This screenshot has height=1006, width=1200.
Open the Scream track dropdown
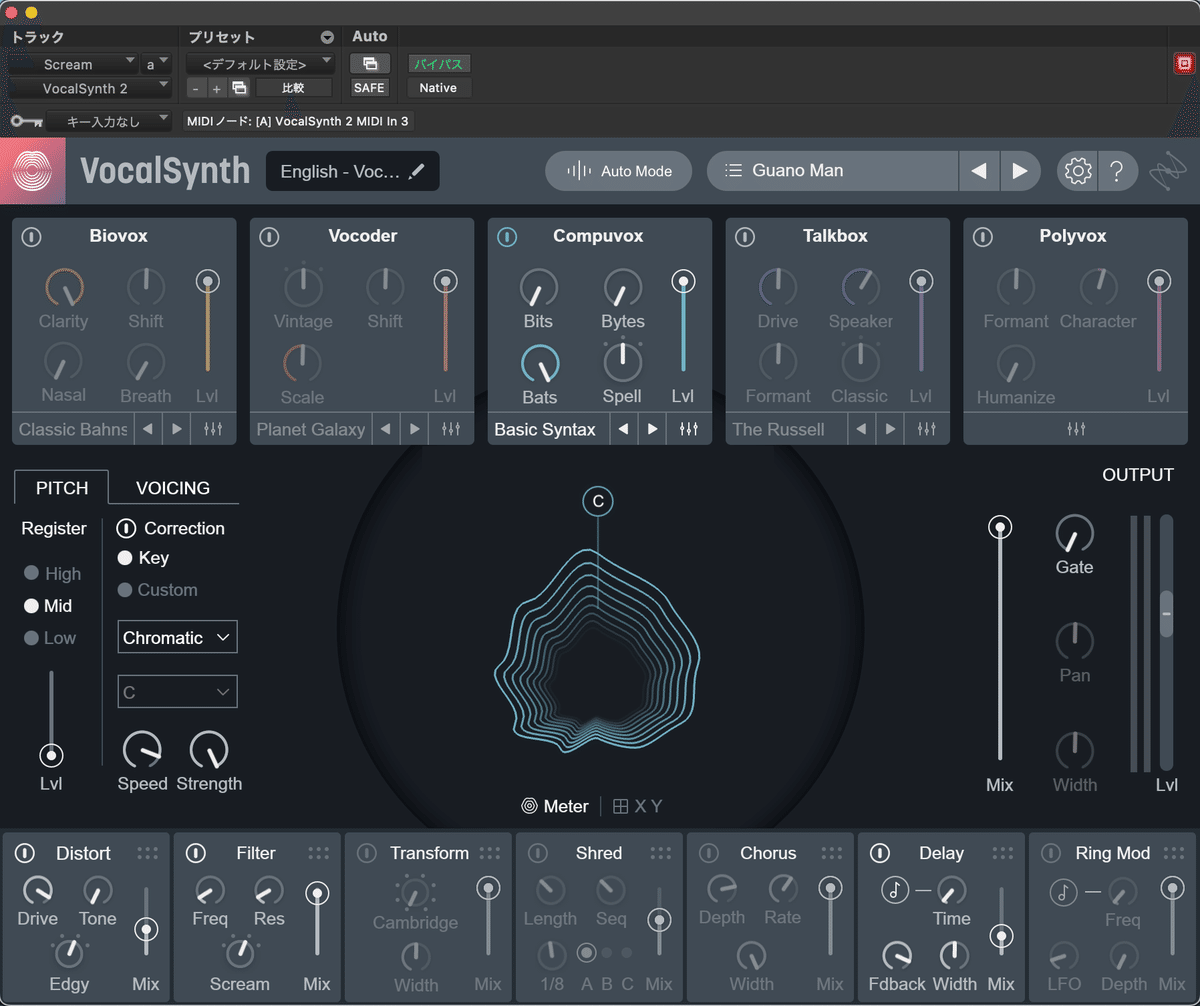(70, 63)
